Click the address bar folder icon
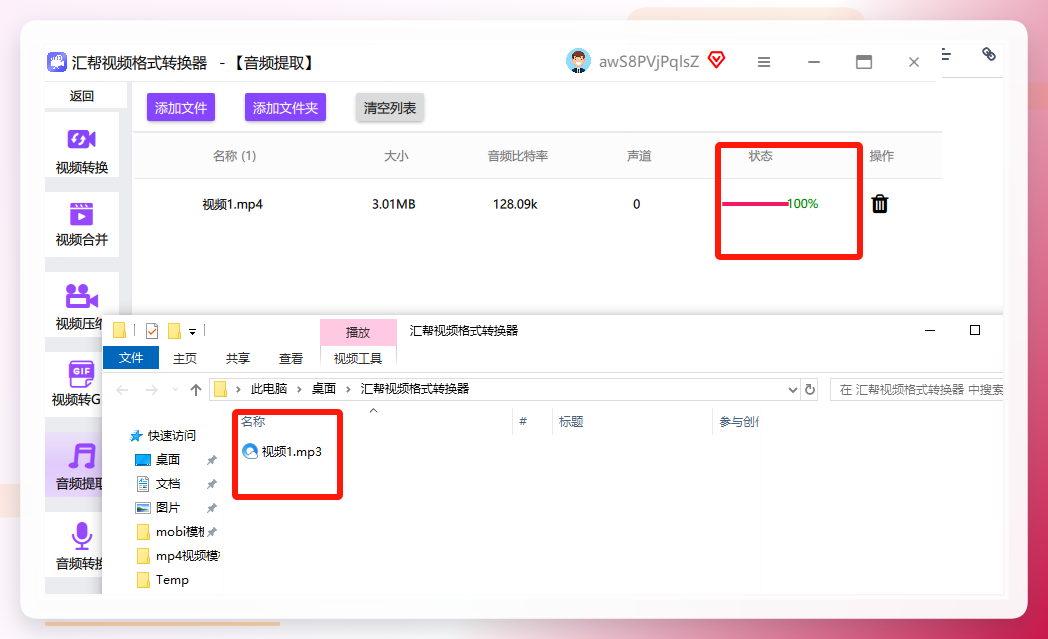This screenshot has height=639, width=1048. (221, 389)
